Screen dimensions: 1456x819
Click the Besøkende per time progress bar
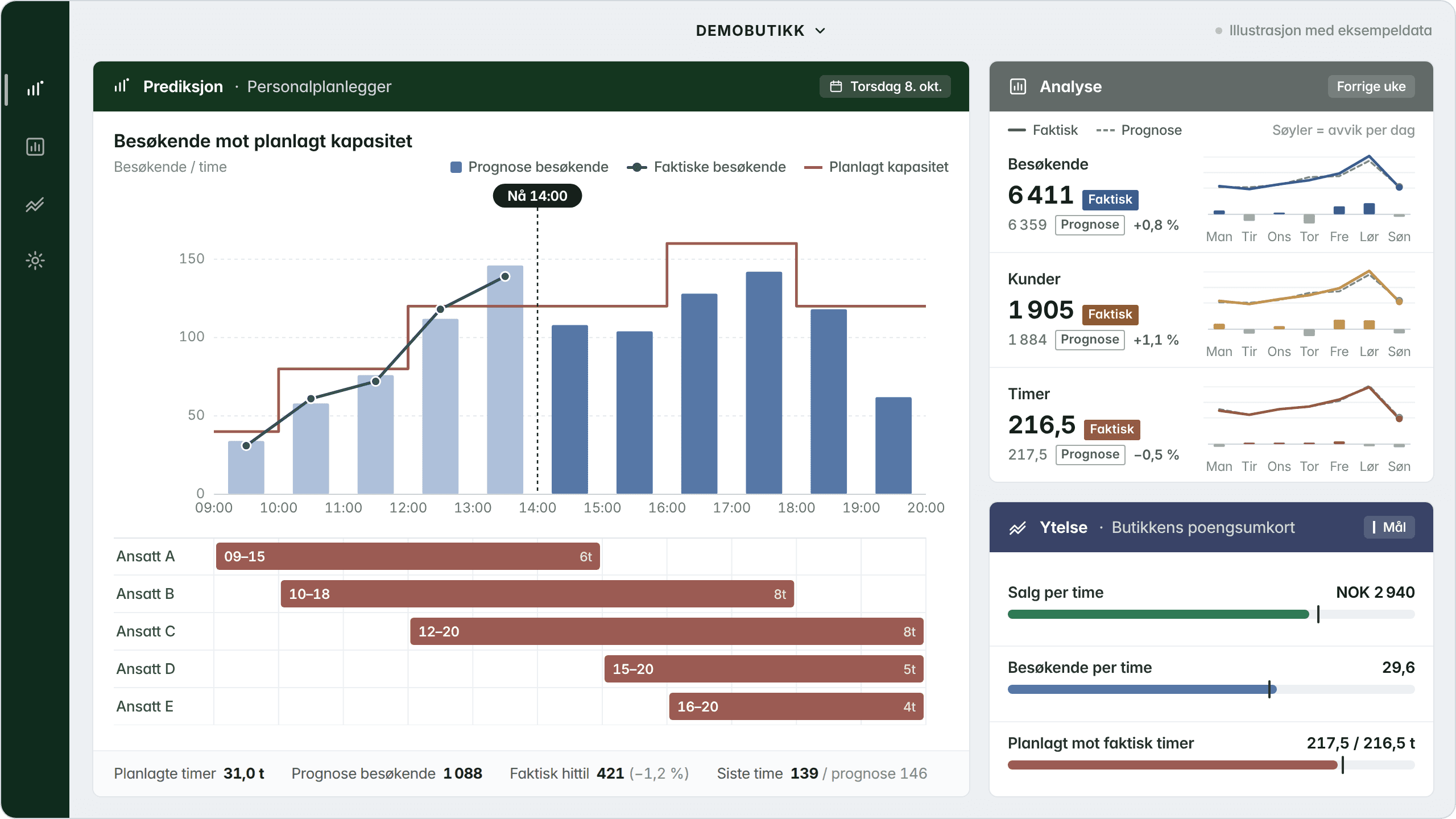tap(1211, 689)
